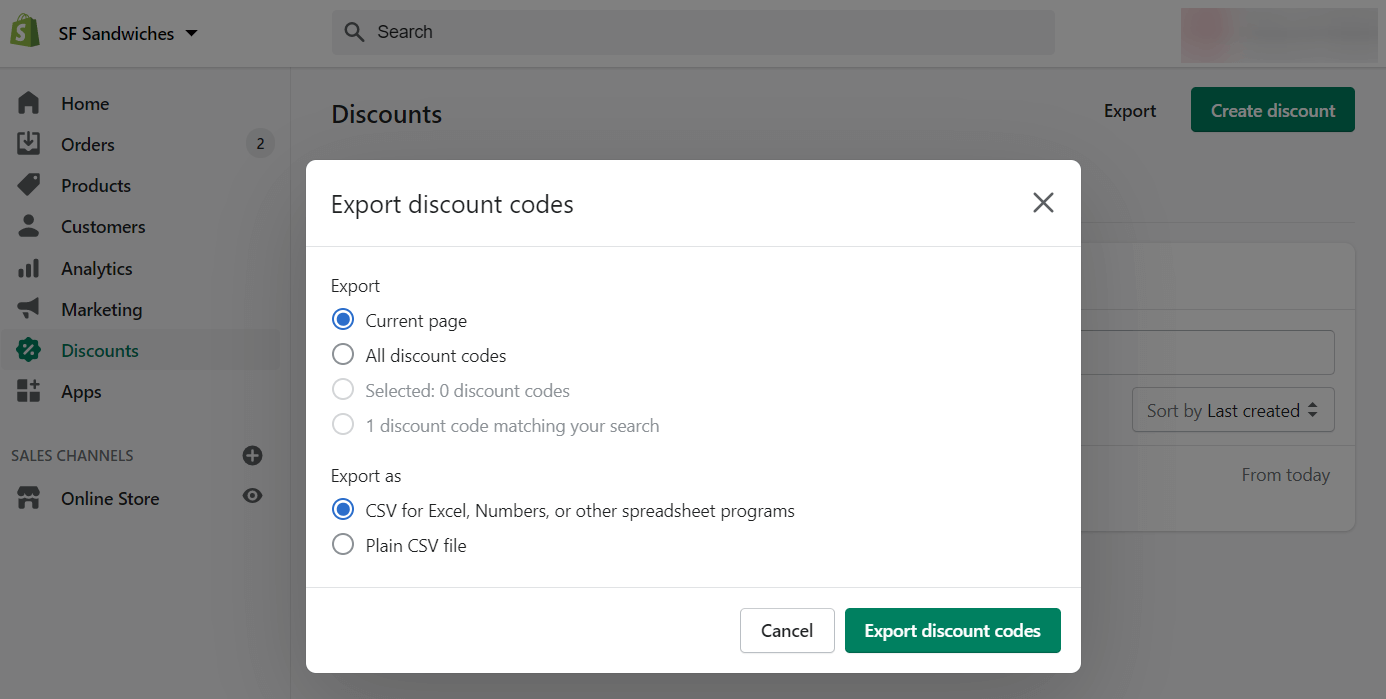The height and width of the screenshot is (699, 1386).
Task: View online store via eye icon
Action: pyautogui.click(x=253, y=496)
